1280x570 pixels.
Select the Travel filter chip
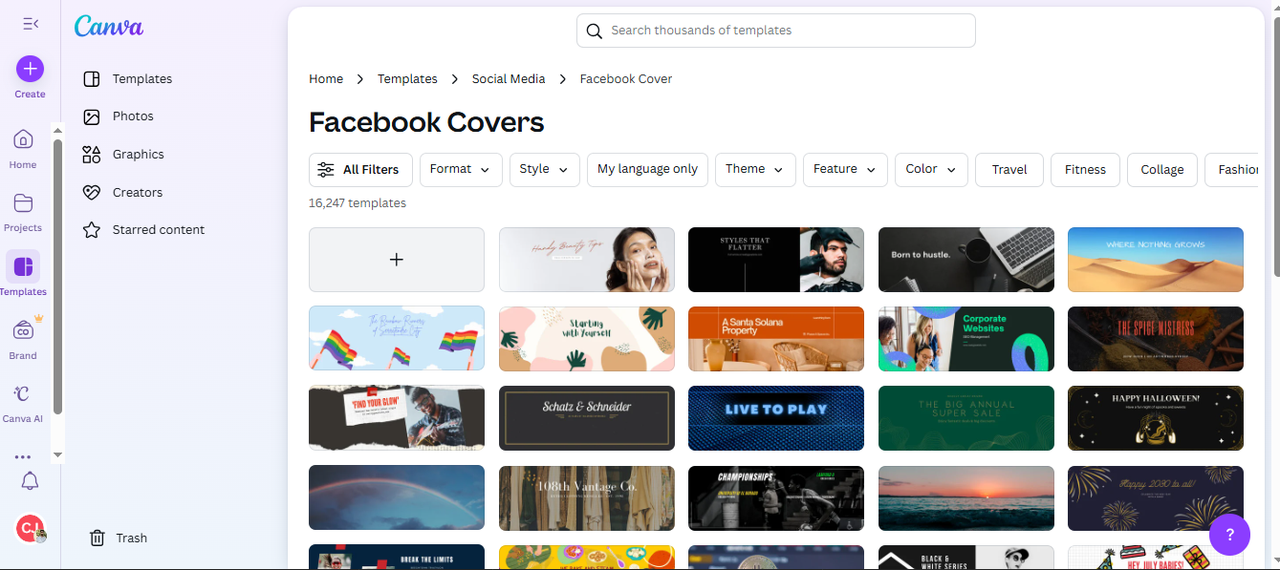click(x=1009, y=170)
